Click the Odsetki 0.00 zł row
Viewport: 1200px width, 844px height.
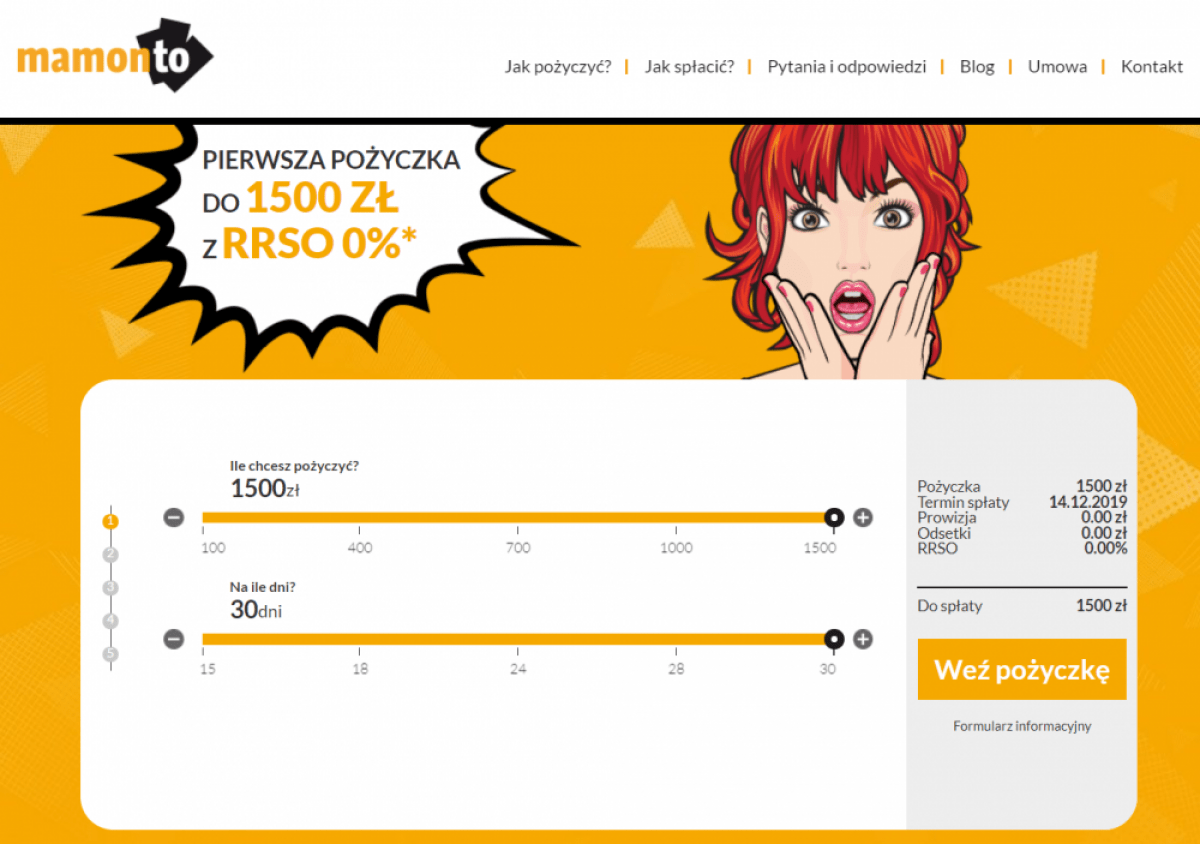(1022, 533)
